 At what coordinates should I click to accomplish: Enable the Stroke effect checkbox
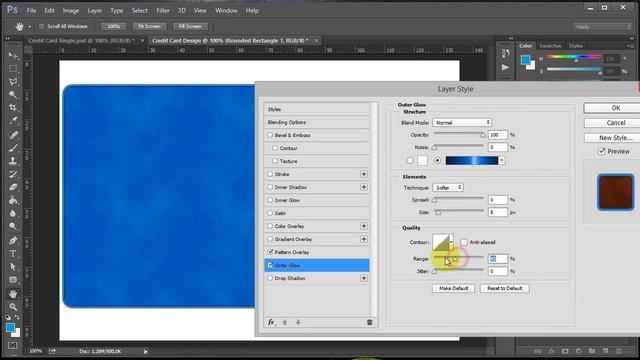270,174
